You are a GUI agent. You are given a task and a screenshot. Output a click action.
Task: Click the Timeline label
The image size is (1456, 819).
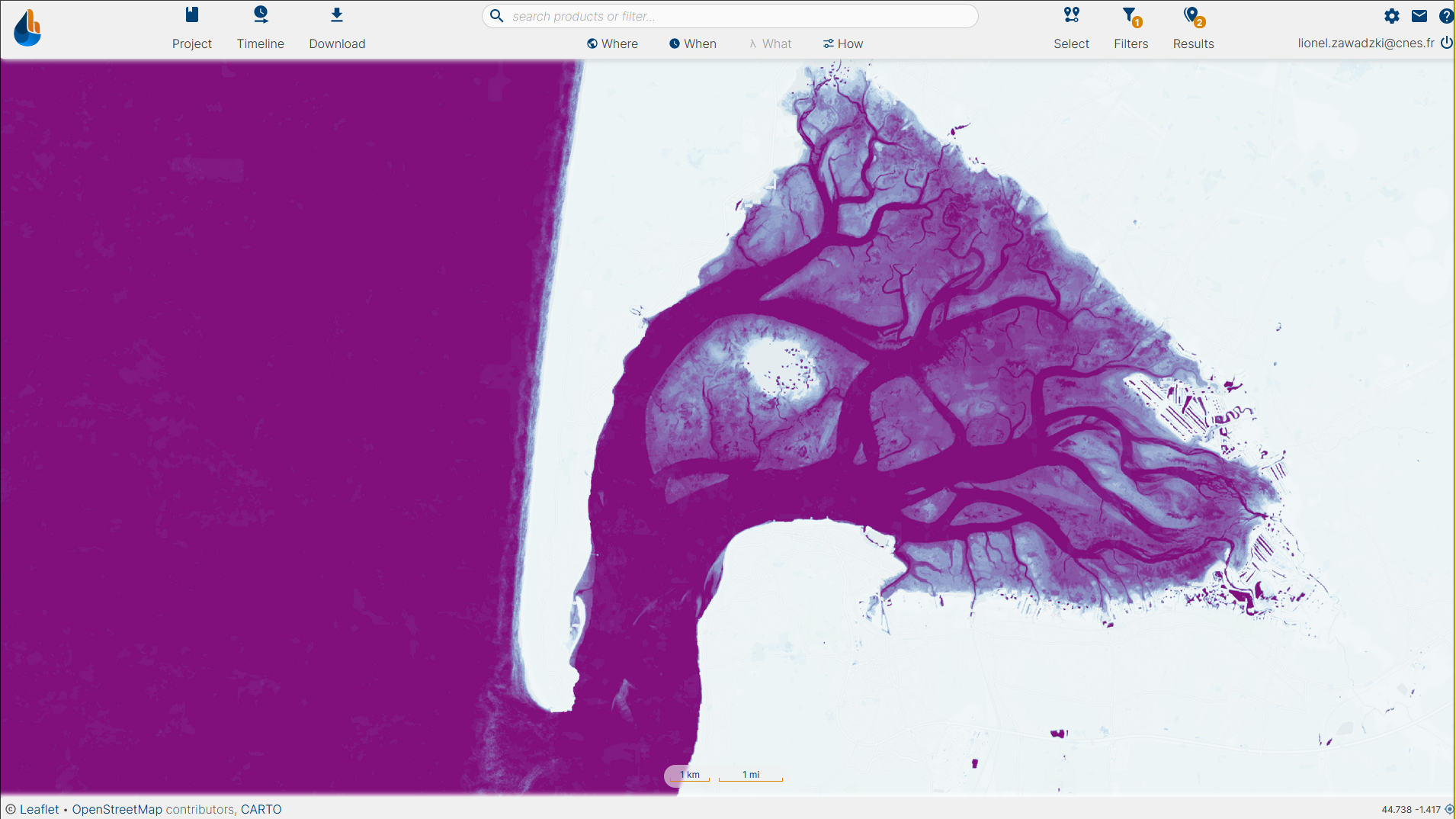(x=261, y=43)
